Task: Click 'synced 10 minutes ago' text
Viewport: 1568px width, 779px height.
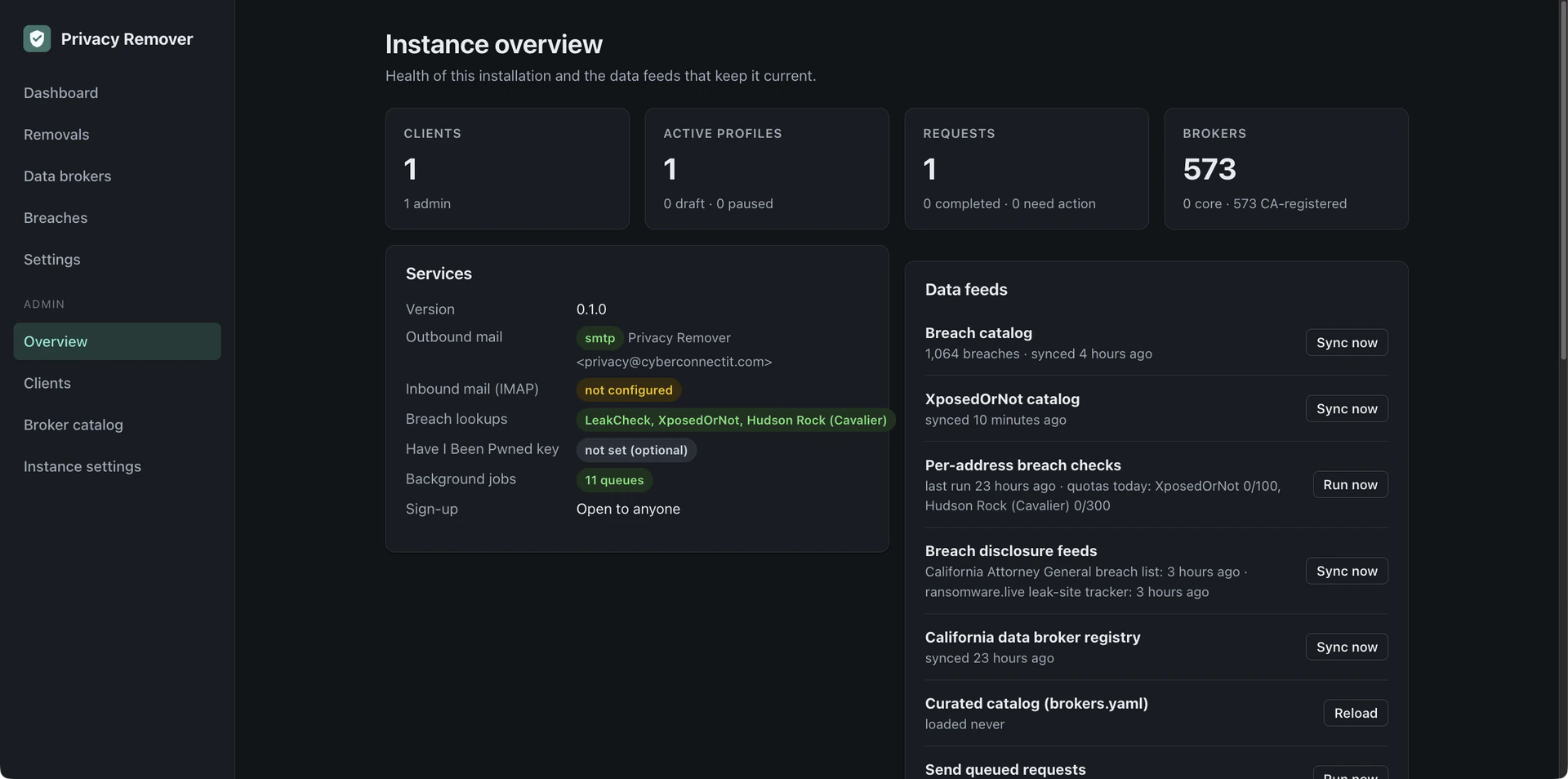Action: pyautogui.click(x=996, y=420)
